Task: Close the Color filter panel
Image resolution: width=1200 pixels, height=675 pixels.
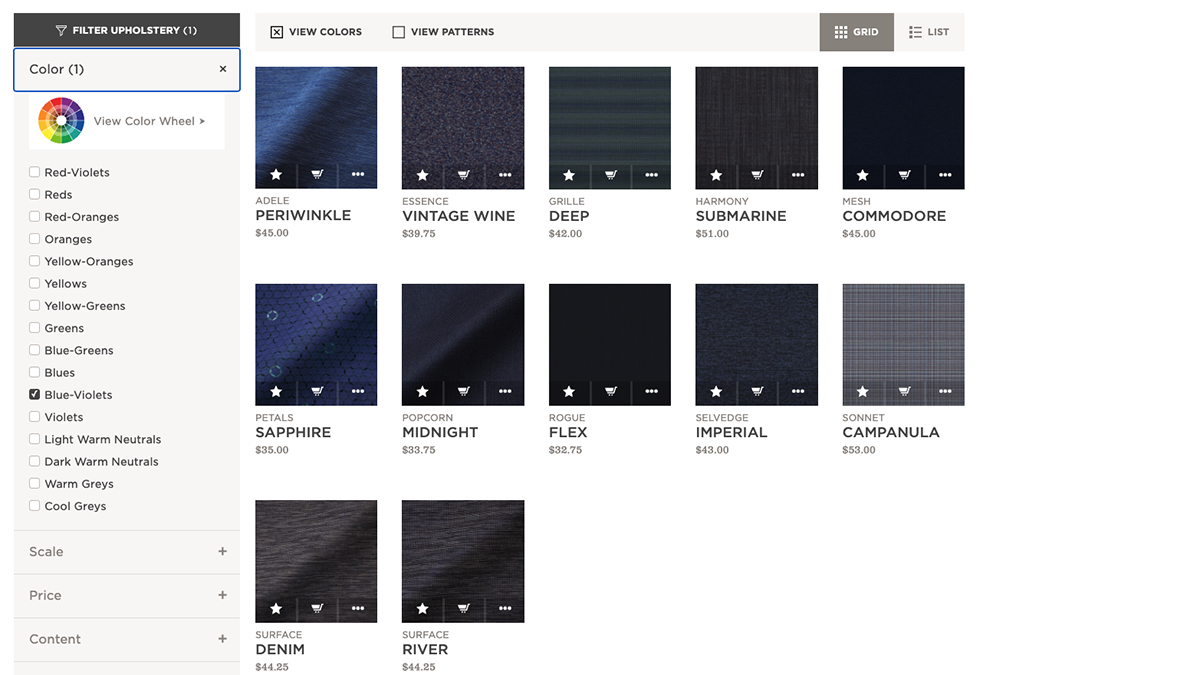Action: click(223, 69)
